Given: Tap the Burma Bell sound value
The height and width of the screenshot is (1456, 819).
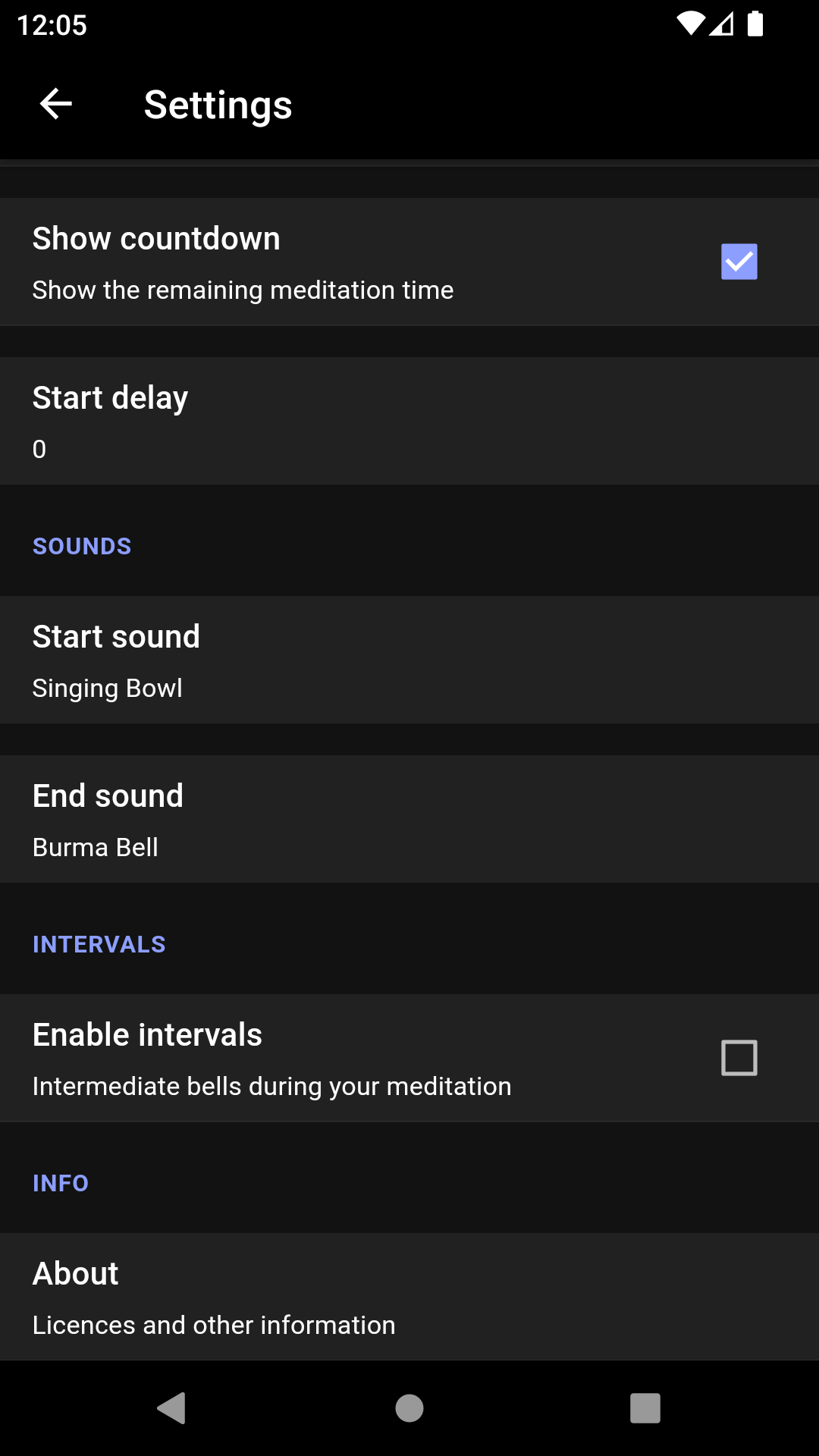Looking at the screenshot, I should [96, 847].
